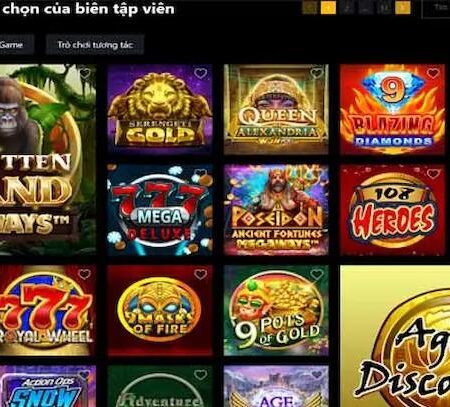
Task: Click heart on 777 Royal Wheel tile
Action: [84, 274]
